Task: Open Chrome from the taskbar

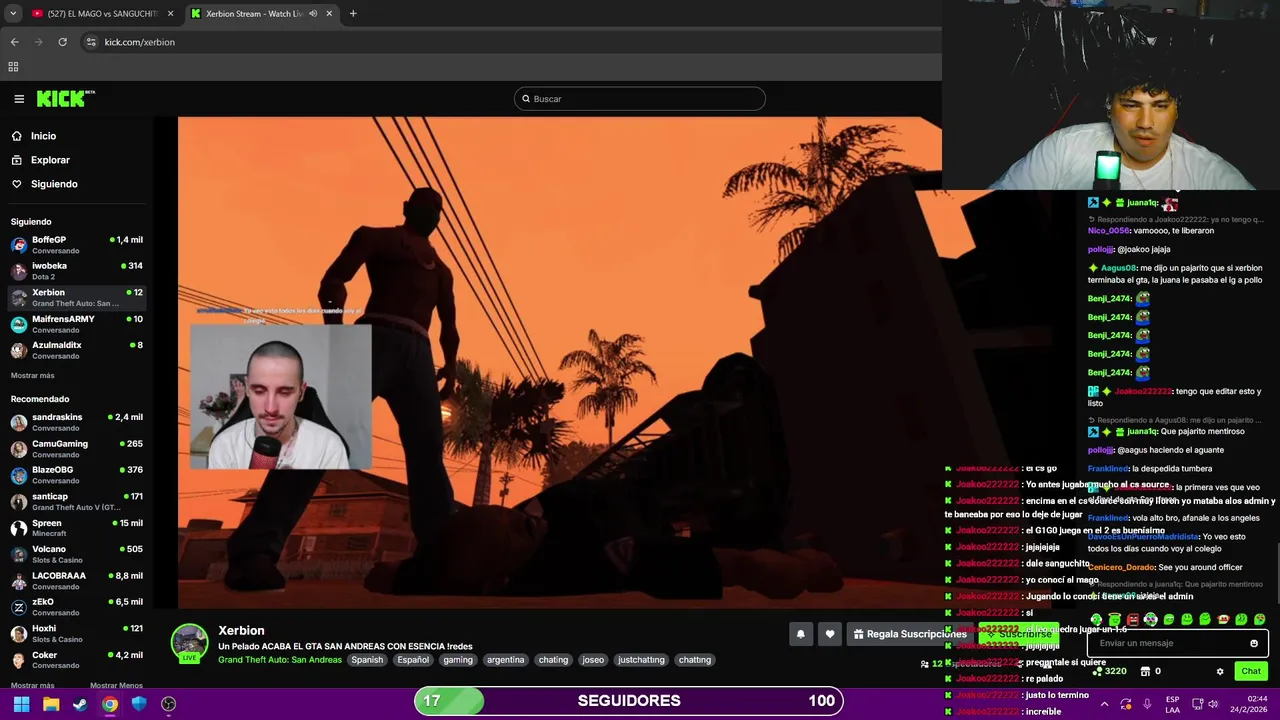Action: coord(110,704)
